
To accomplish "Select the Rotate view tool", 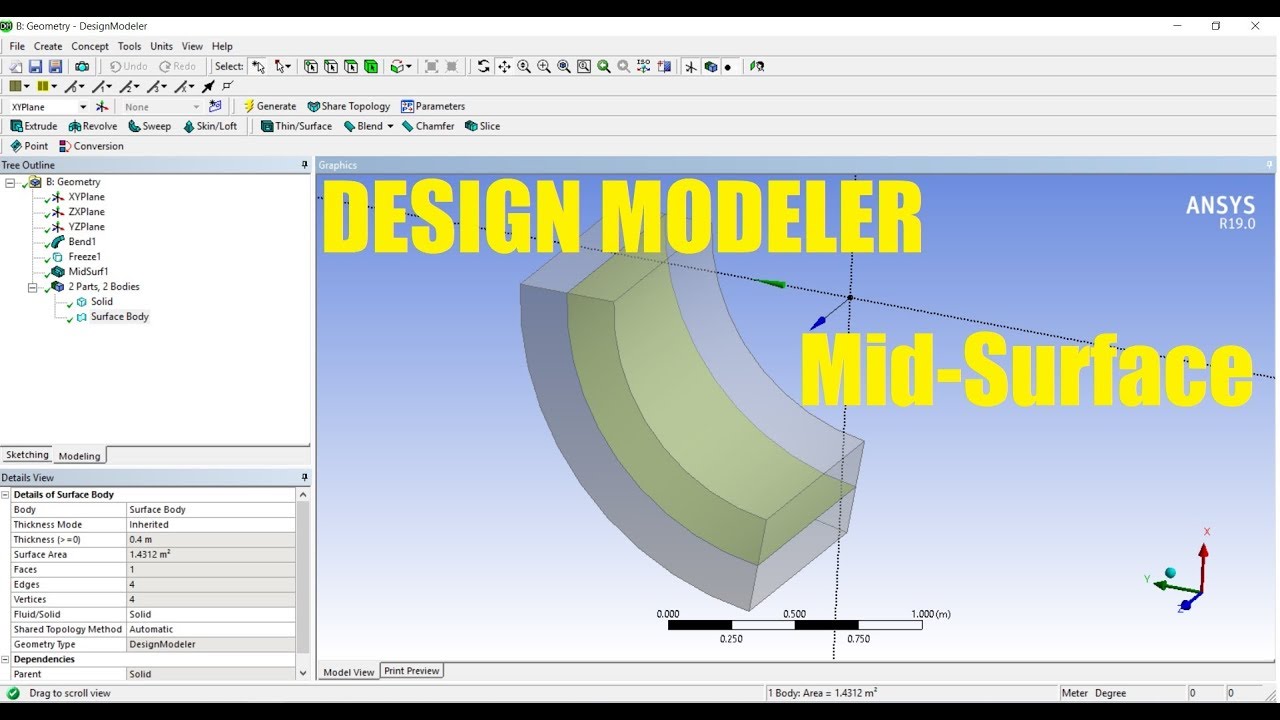I will pyautogui.click(x=484, y=66).
